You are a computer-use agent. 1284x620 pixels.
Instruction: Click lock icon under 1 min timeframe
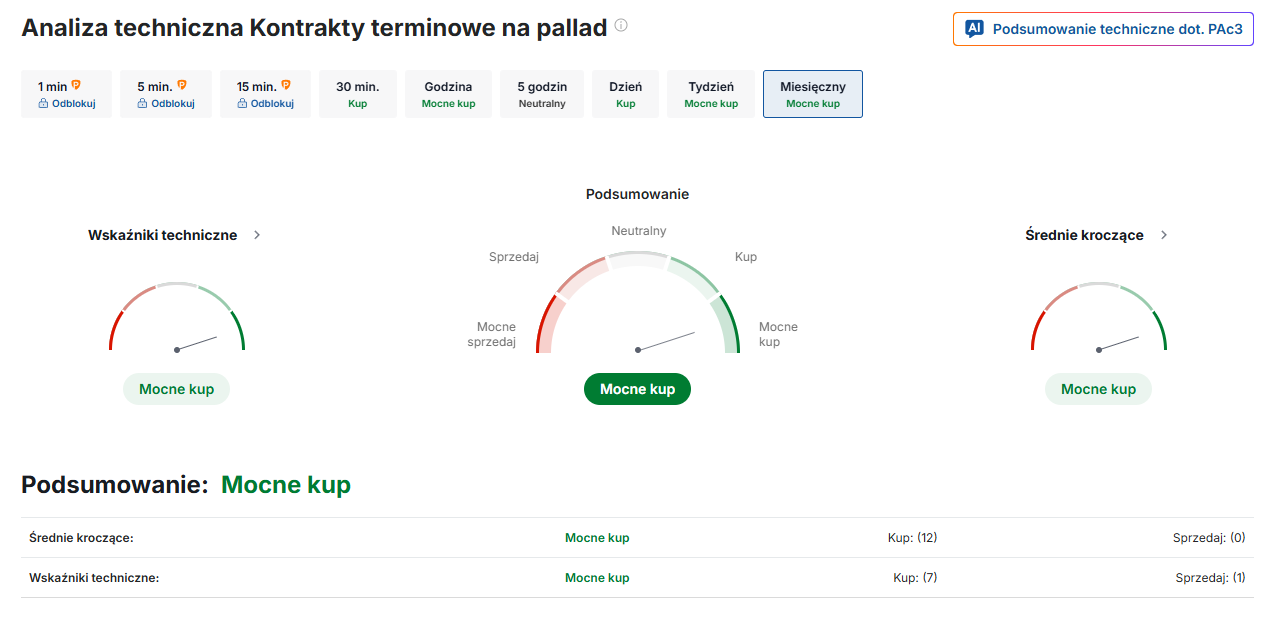pos(44,104)
